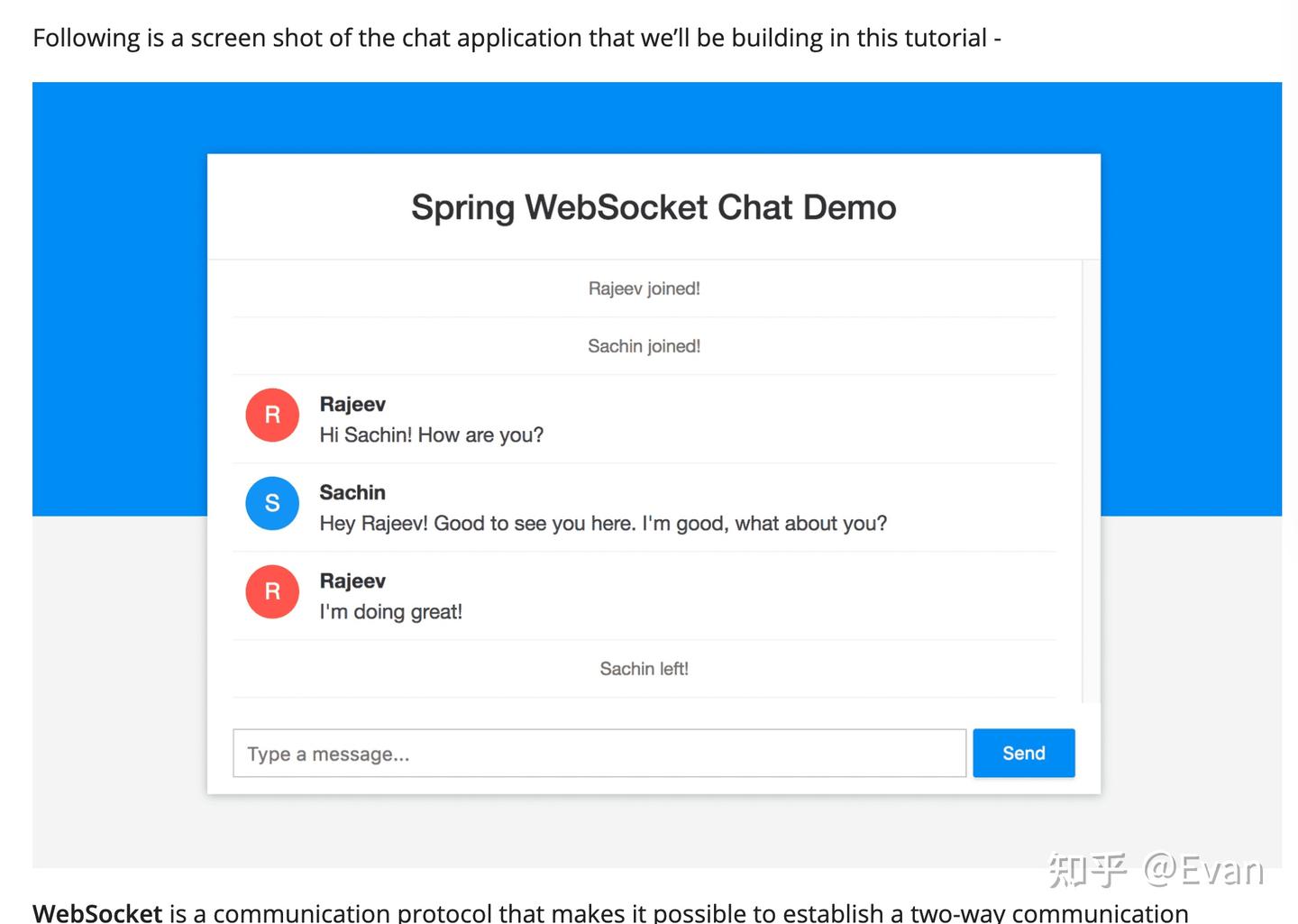This screenshot has height=924, width=1298.
Task: Select the 'Sachin left!' event message
Action: point(644,668)
